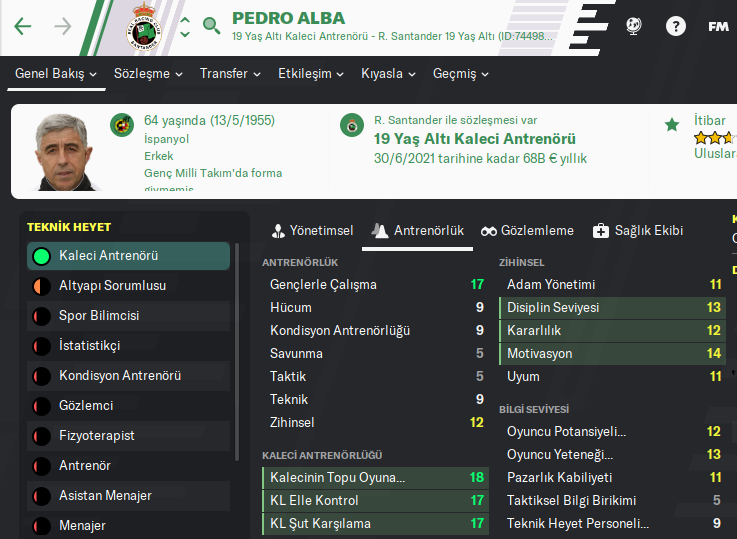Click the forward navigation arrow

tap(63, 27)
